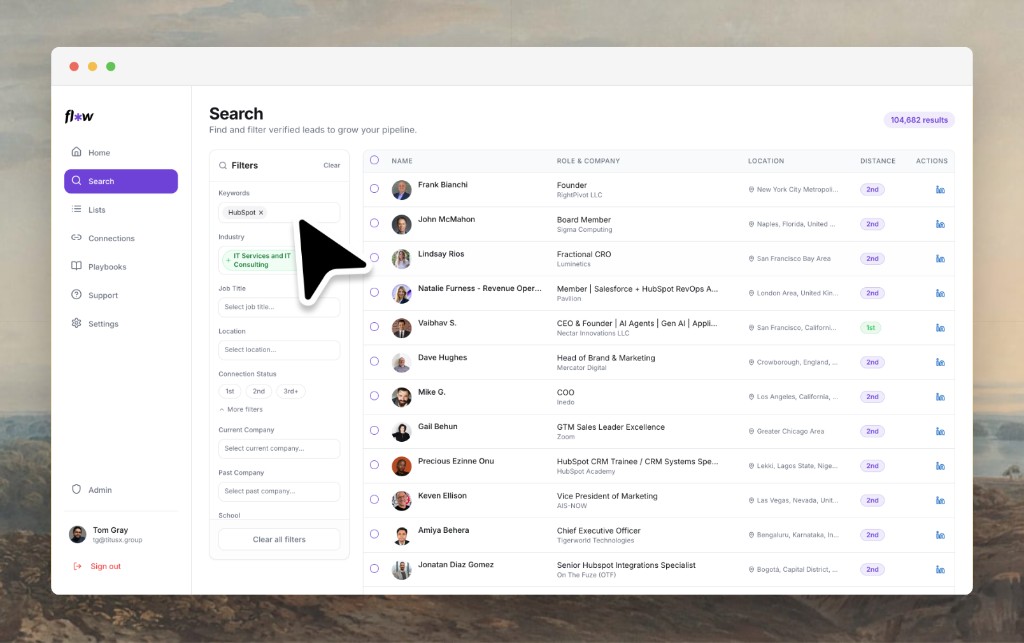This screenshot has height=643, width=1024.
Task: Open Frank Bianchi's LinkedIn action icon
Action: (940, 189)
